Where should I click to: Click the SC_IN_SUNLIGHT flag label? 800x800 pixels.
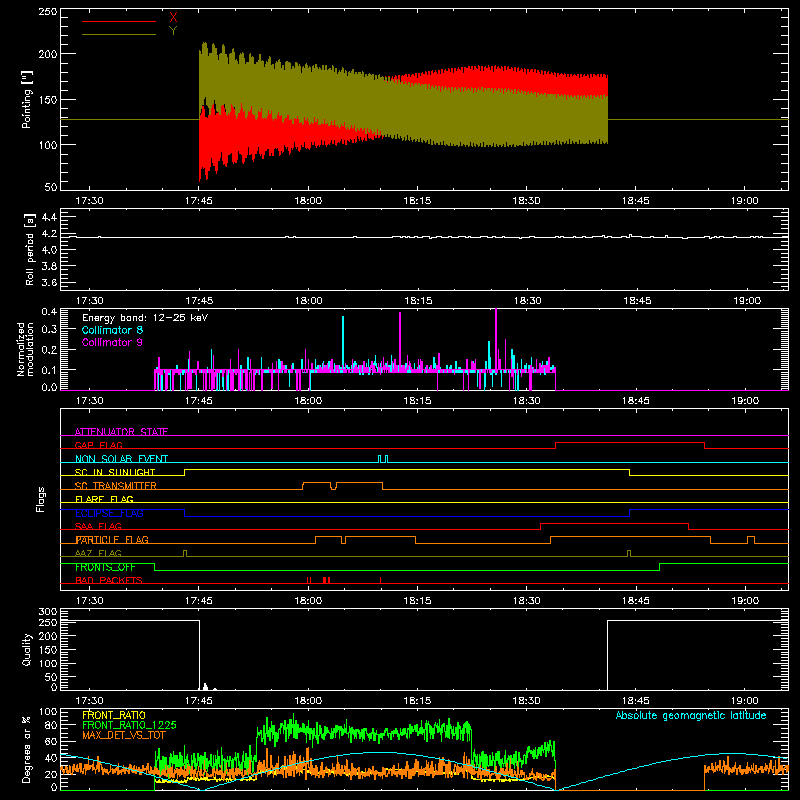[x=115, y=472]
